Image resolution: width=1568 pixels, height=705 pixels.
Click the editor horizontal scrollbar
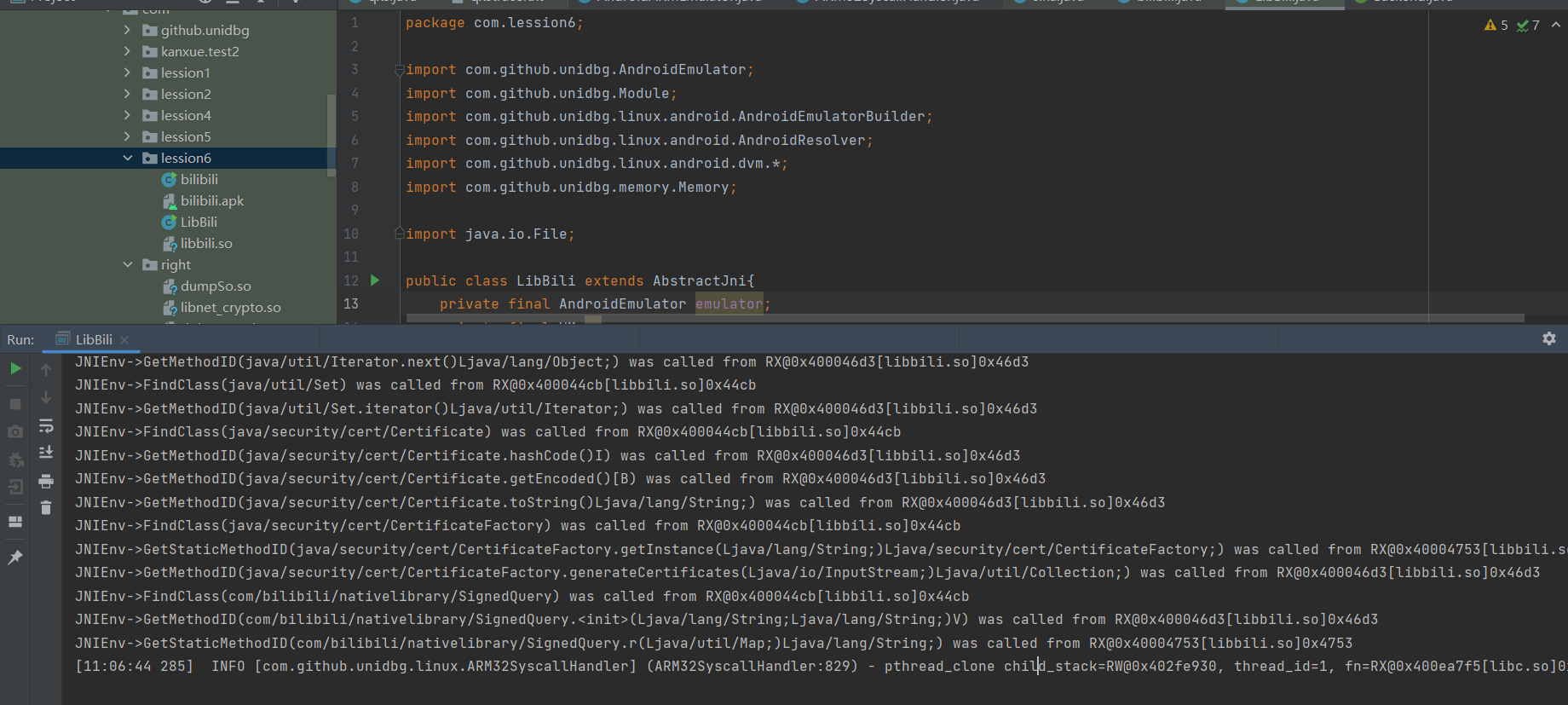coord(966,319)
